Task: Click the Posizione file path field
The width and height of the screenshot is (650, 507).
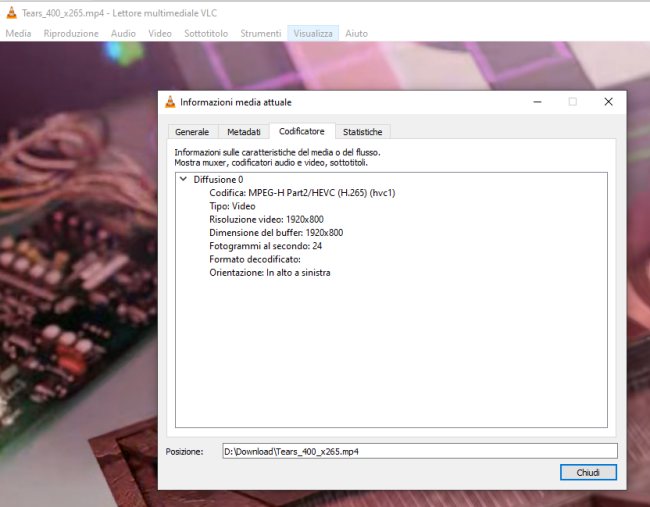Action: 420,451
